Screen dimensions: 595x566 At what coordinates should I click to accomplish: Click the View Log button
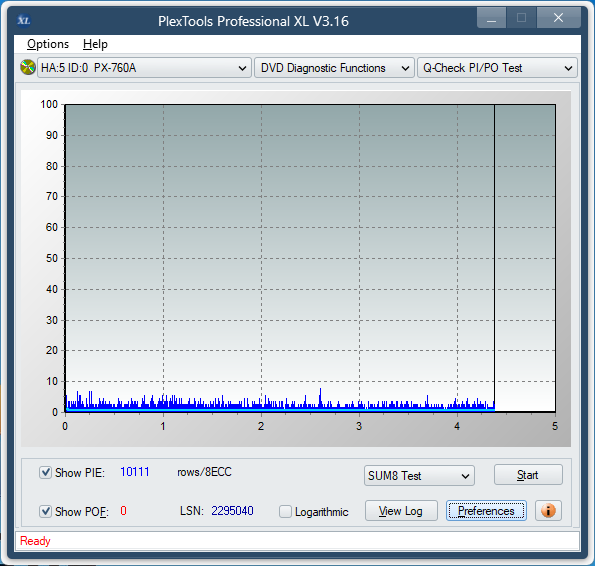(x=401, y=511)
